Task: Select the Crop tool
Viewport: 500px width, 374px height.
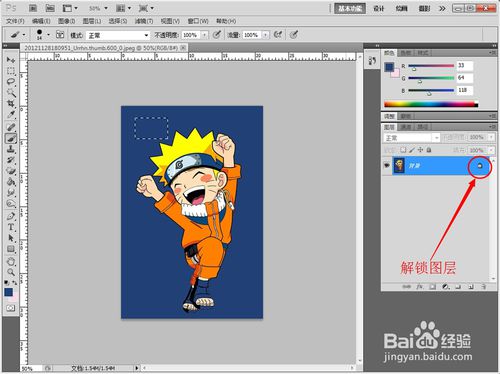Action: pos(11,104)
